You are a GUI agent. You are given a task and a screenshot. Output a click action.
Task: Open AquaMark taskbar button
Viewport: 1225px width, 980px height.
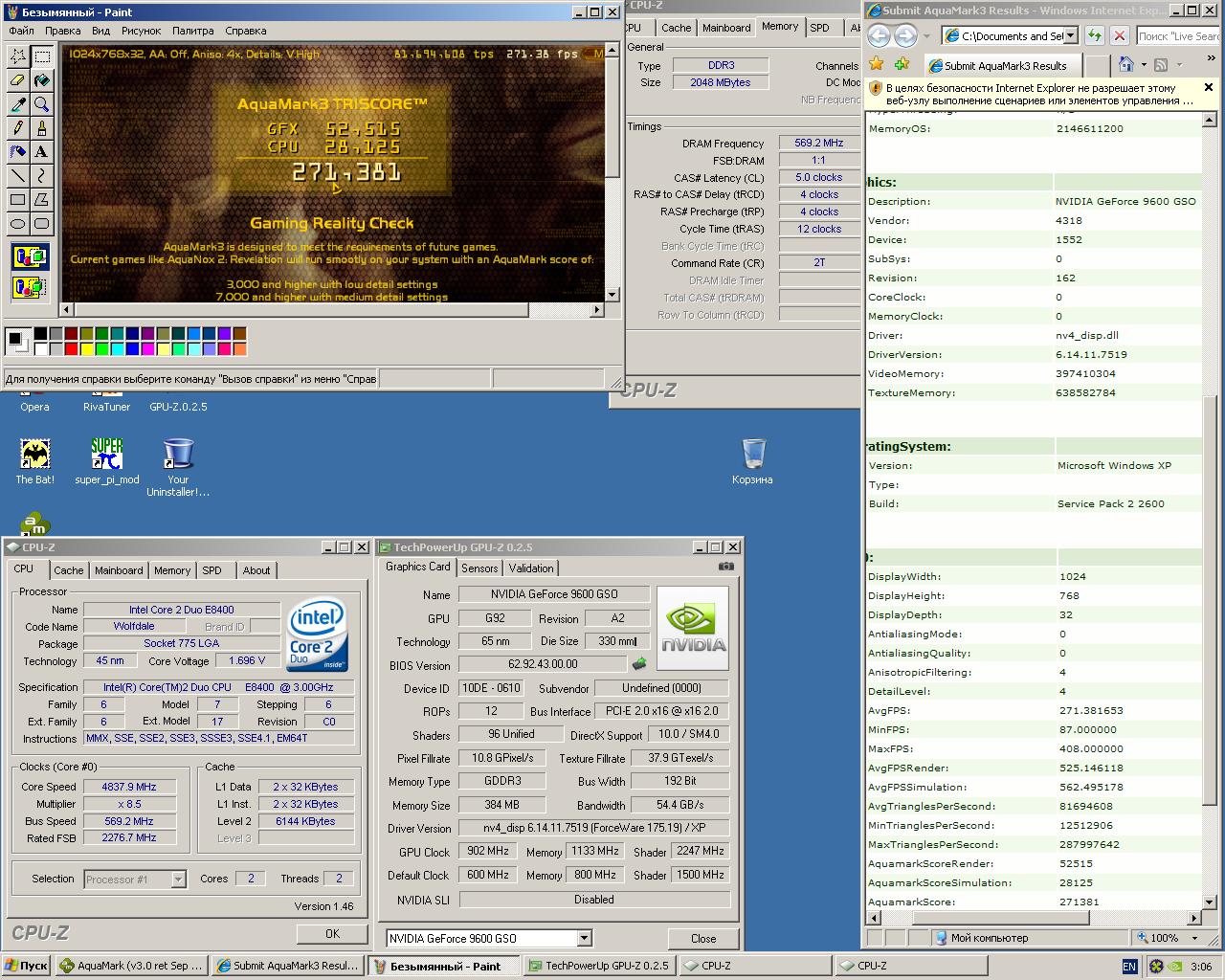[x=131, y=966]
